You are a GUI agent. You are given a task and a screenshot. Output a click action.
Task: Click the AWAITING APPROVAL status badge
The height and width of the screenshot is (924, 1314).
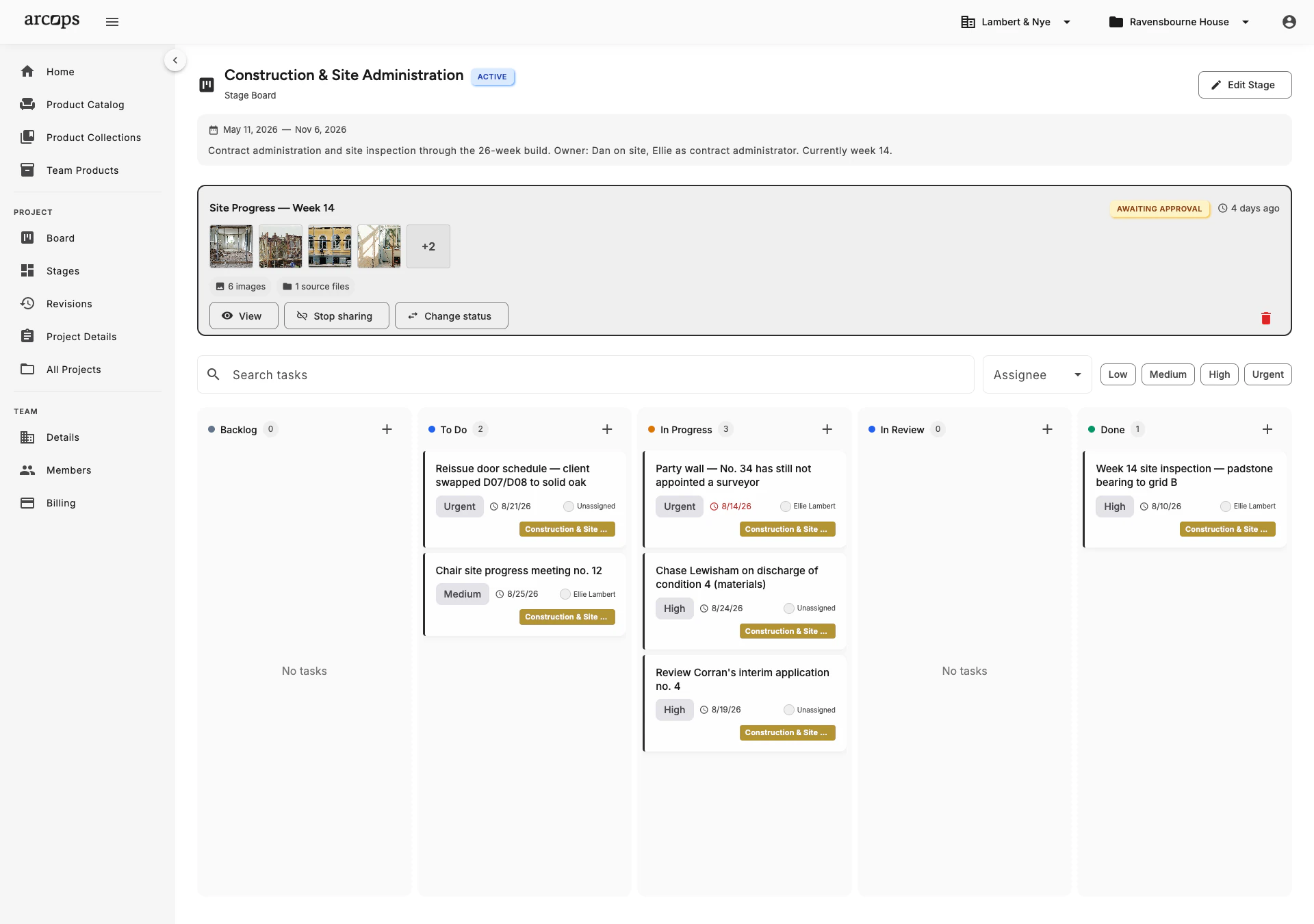(1159, 209)
